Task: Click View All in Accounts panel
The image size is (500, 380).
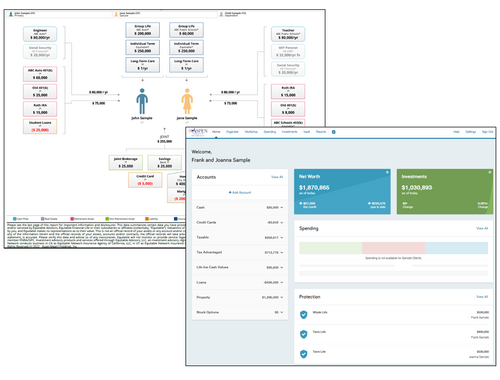Action: pyautogui.click(x=277, y=177)
